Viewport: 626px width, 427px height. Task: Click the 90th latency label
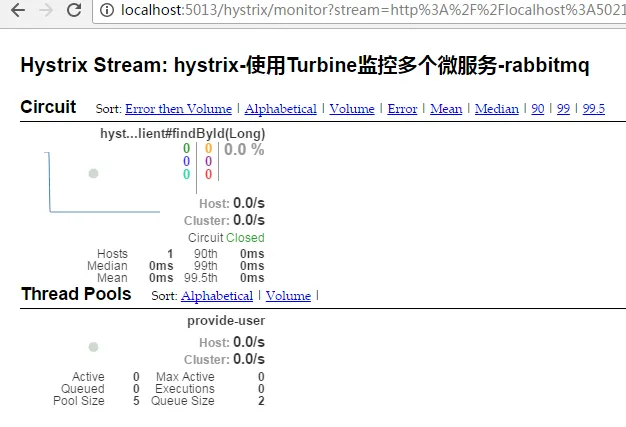[206, 254]
